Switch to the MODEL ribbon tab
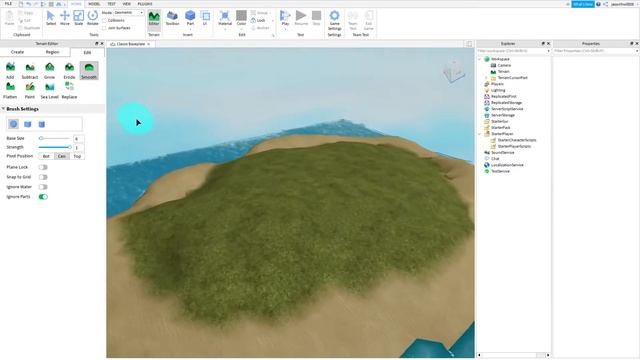 94,4
